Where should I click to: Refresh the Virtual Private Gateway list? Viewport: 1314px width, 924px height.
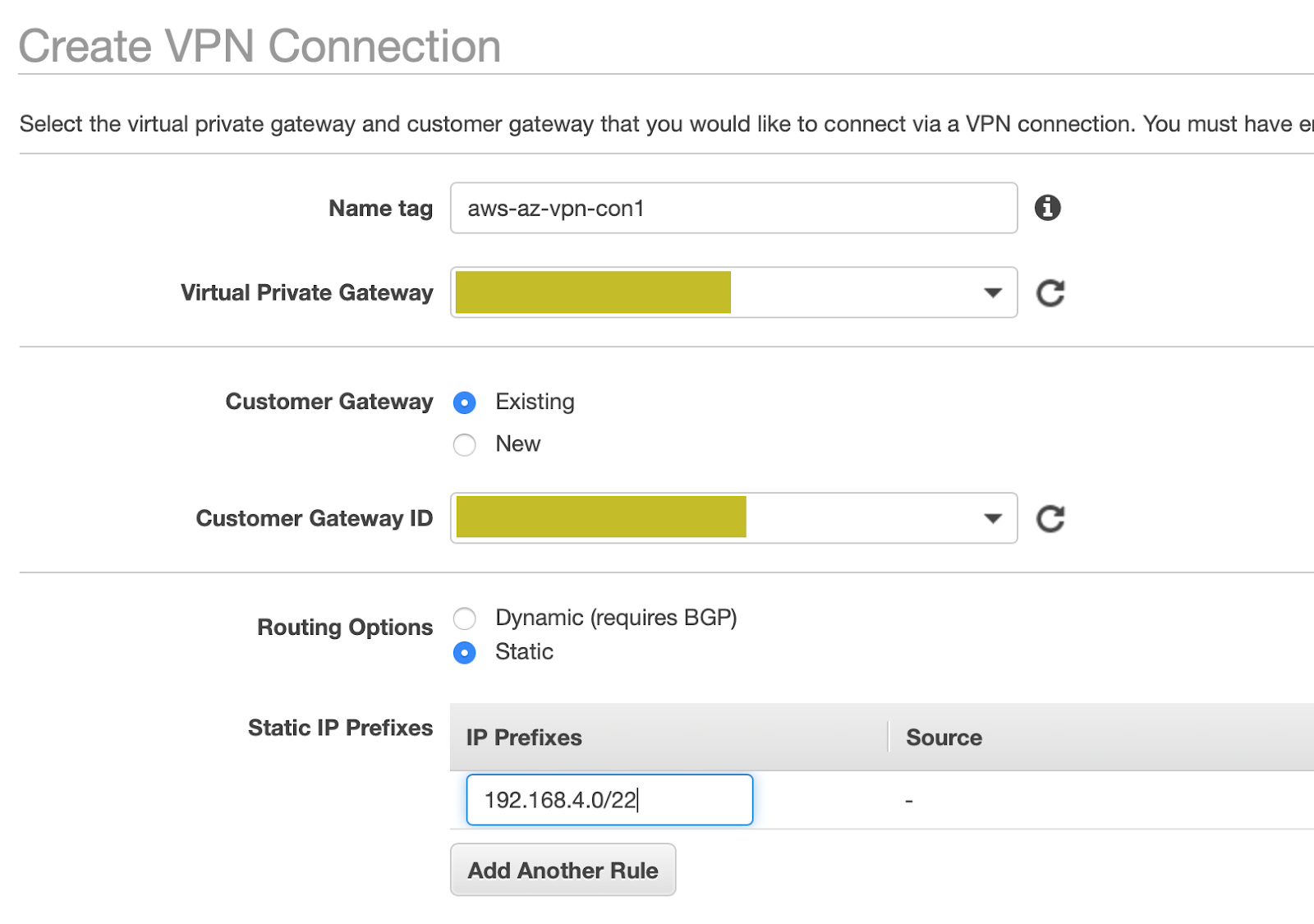pyautogui.click(x=1050, y=293)
